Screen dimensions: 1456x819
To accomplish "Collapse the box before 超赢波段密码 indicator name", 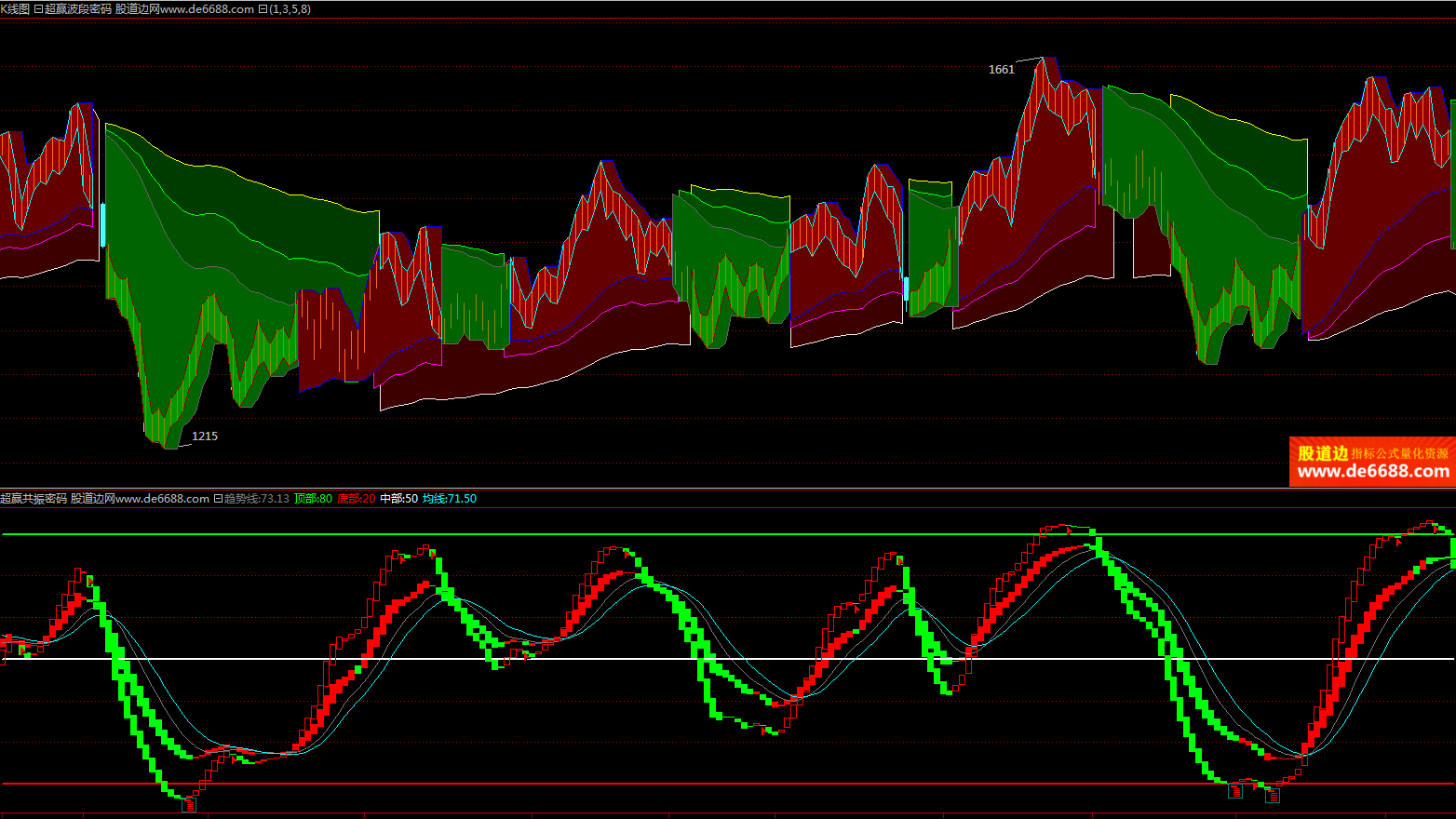I will point(38,9).
